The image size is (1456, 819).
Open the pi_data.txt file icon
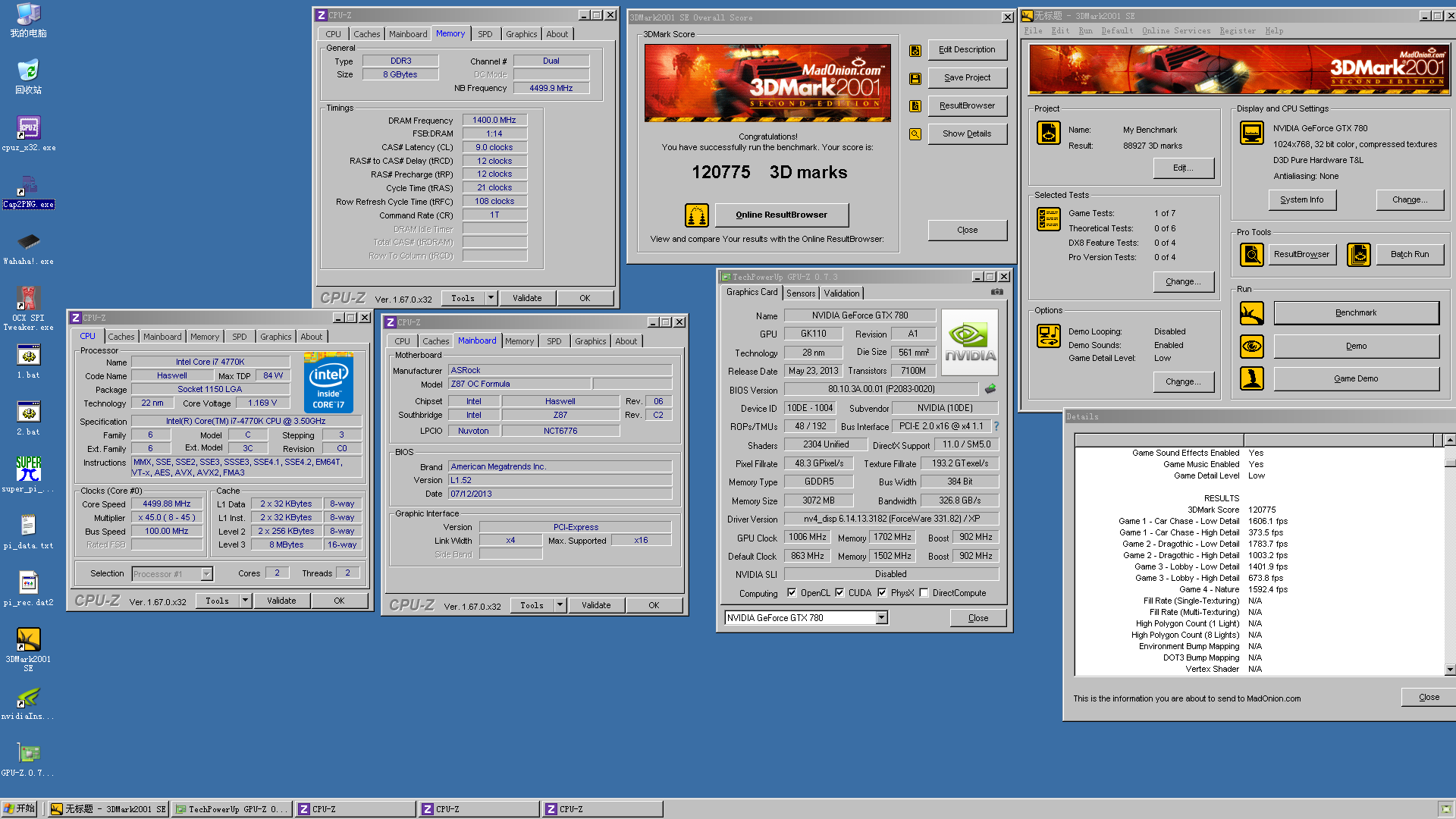click(x=28, y=532)
